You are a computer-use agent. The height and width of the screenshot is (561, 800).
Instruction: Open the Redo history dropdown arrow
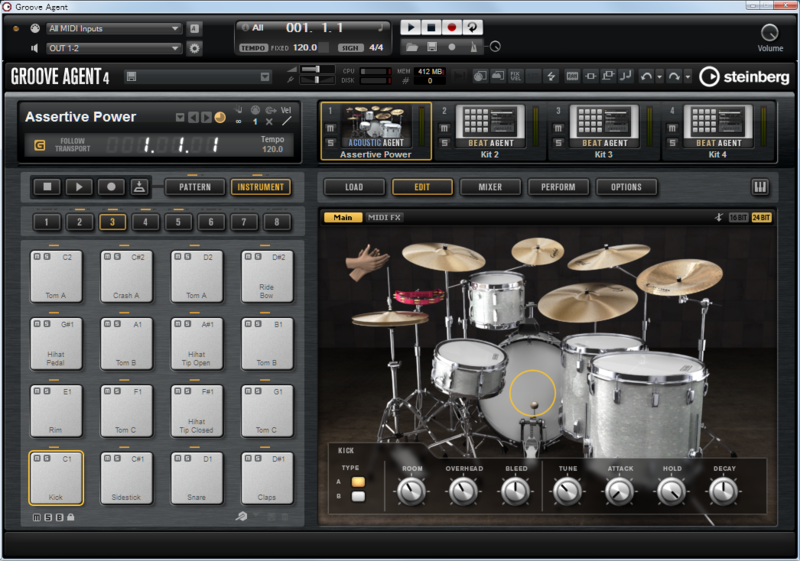pos(688,77)
